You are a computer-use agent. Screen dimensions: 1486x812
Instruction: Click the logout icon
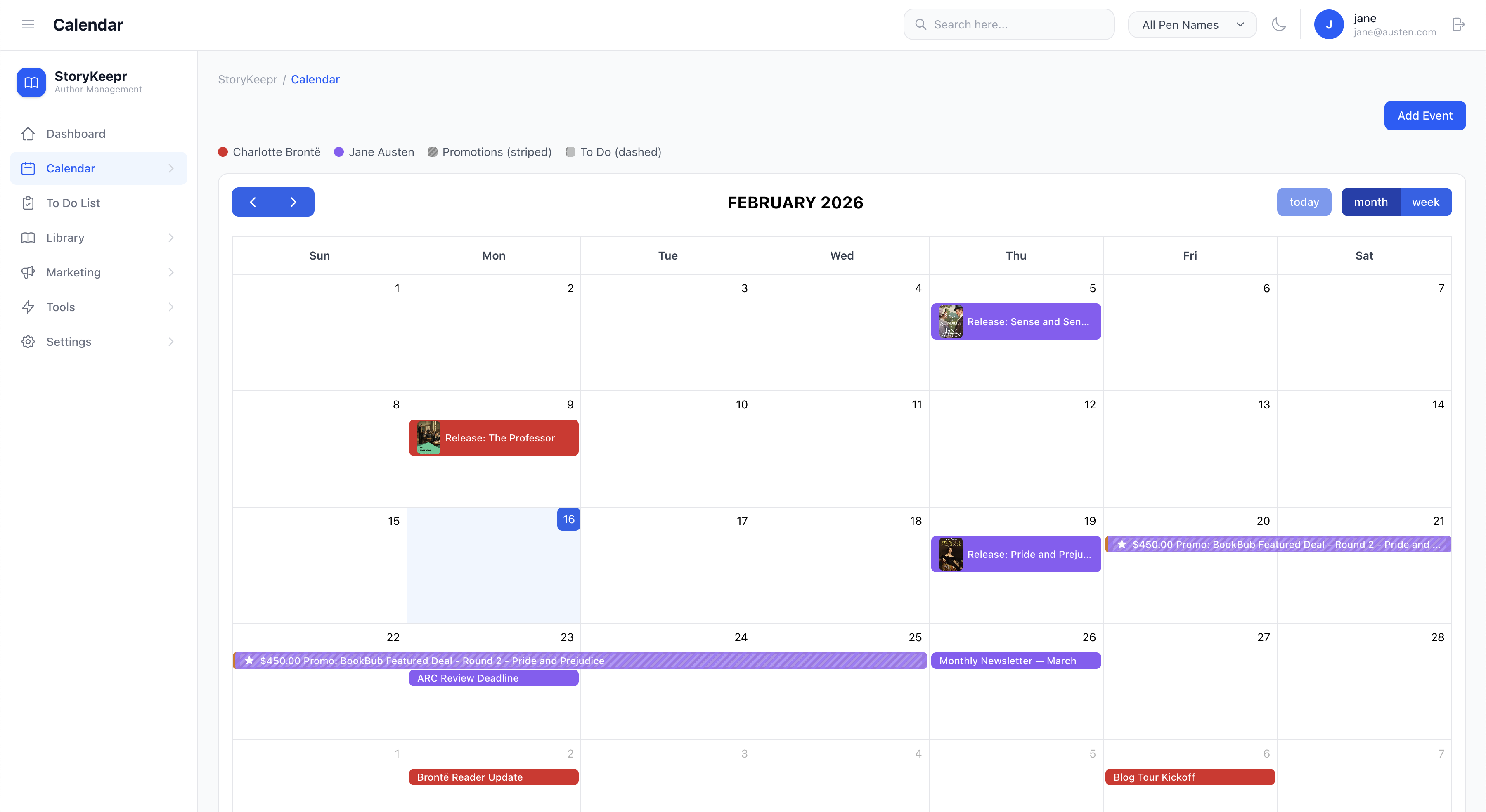[x=1458, y=24]
